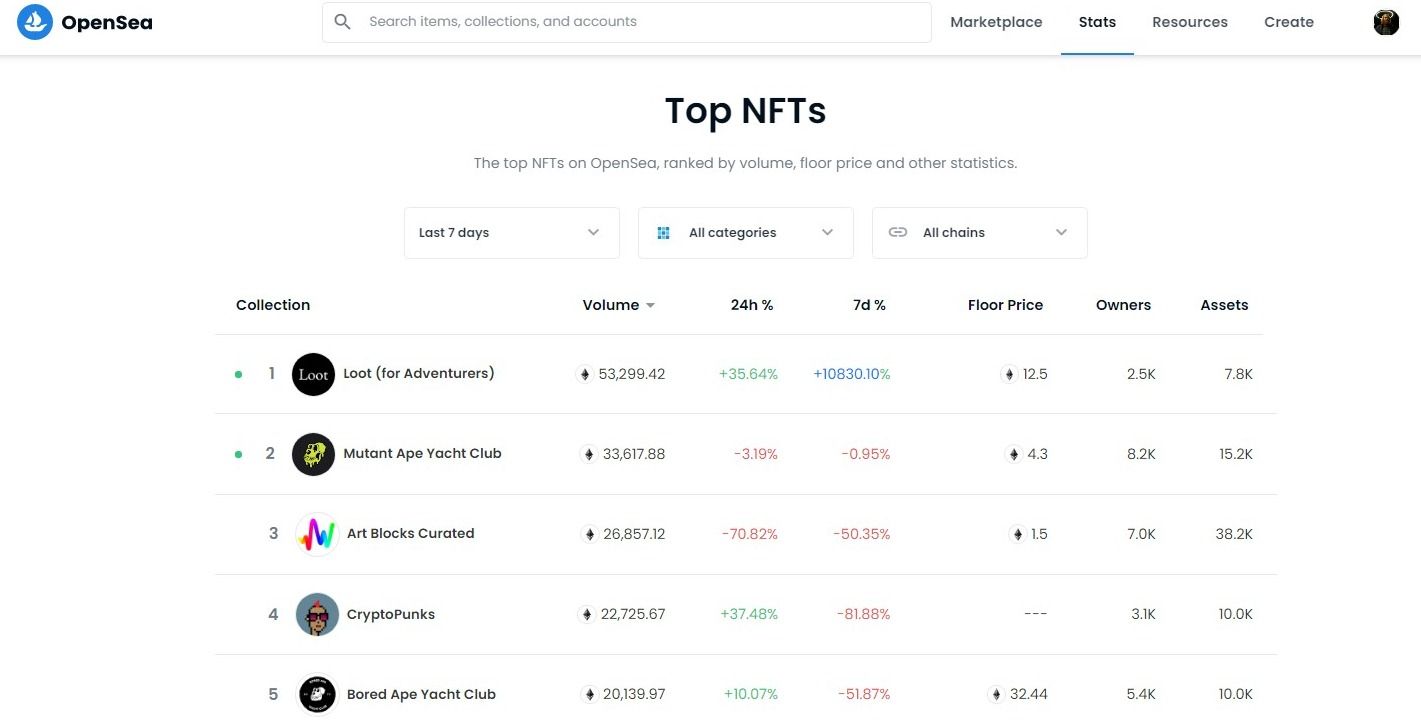Click the CryptoPunks avatar image
The image size is (1421, 728).
click(317, 614)
